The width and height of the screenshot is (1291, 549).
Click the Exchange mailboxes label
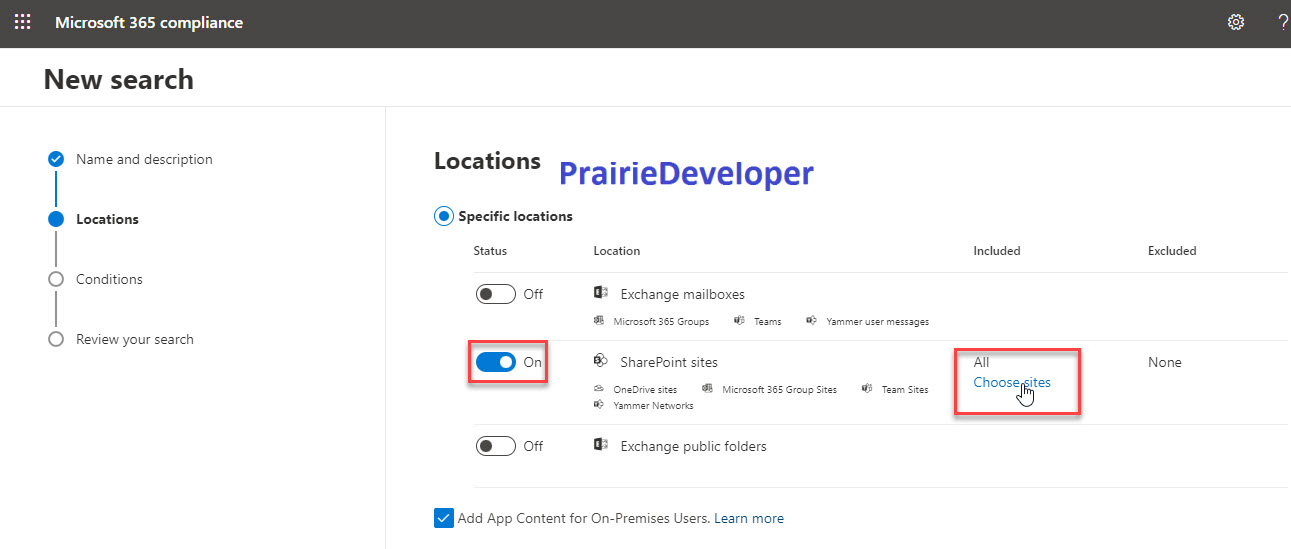click(682, 294)
